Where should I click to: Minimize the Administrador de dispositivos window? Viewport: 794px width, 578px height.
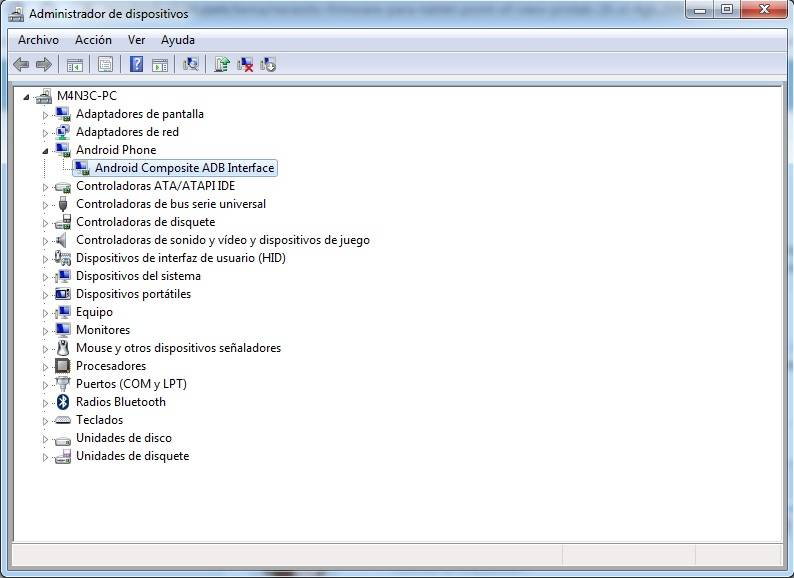coord(700,10)
